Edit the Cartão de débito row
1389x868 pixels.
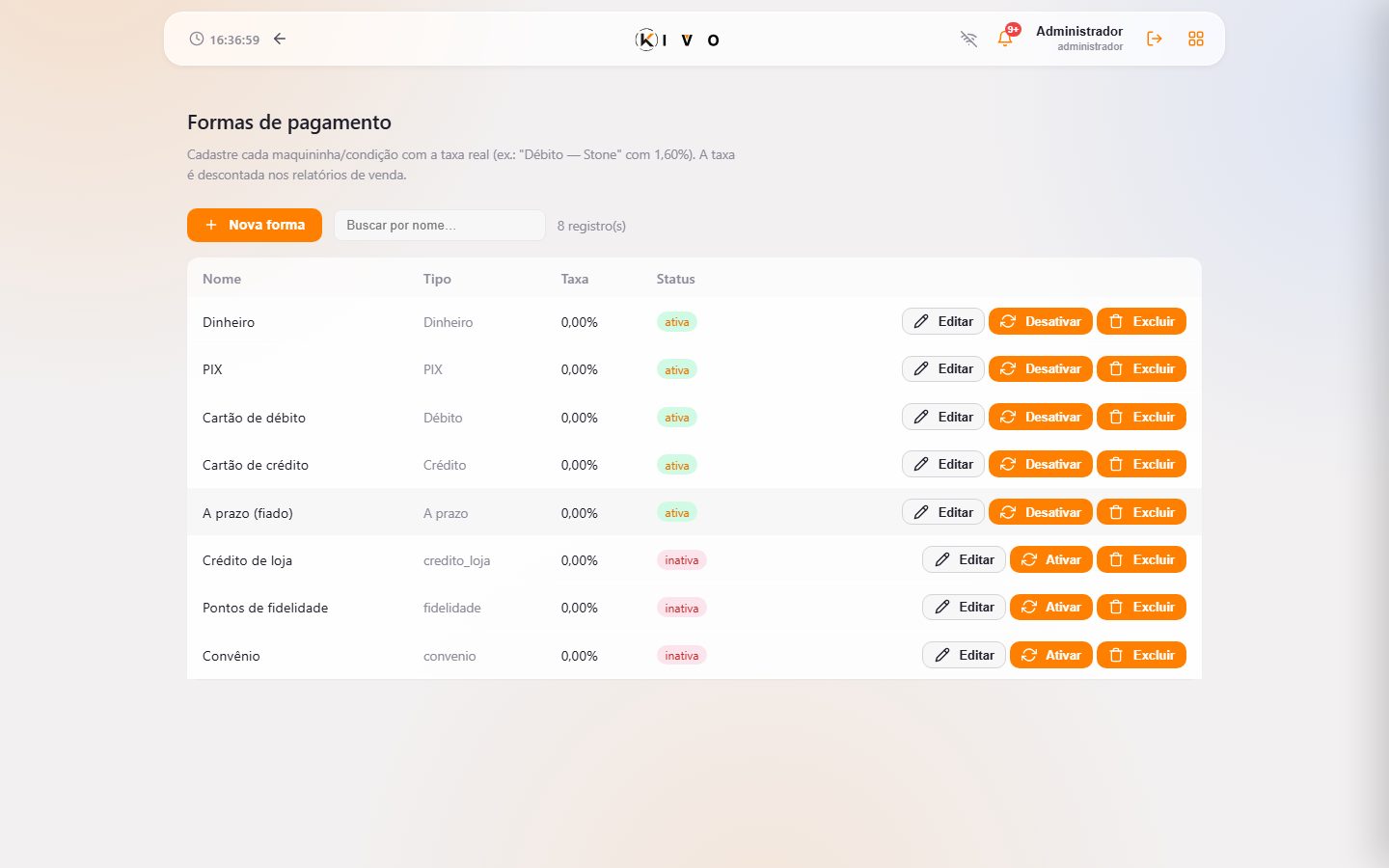(943, 417)
